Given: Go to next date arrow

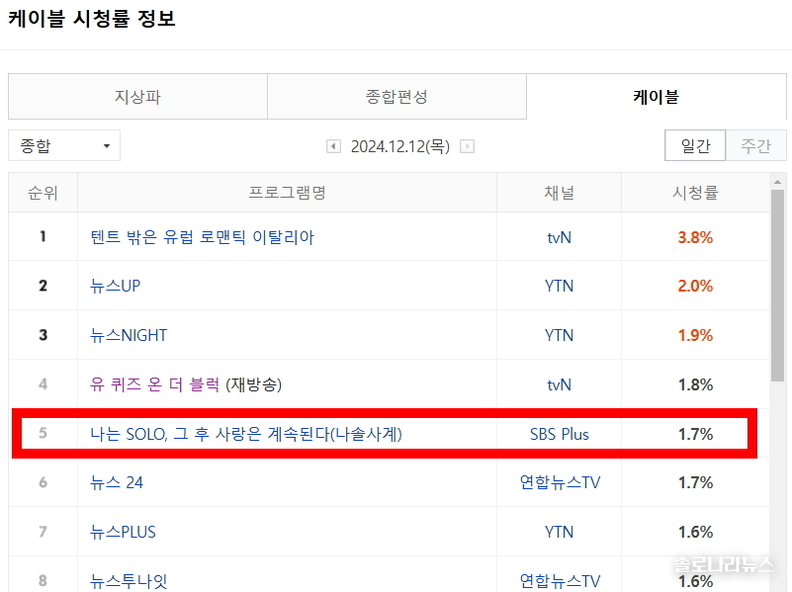Looking at the screenshot, I should pos(467,146).
